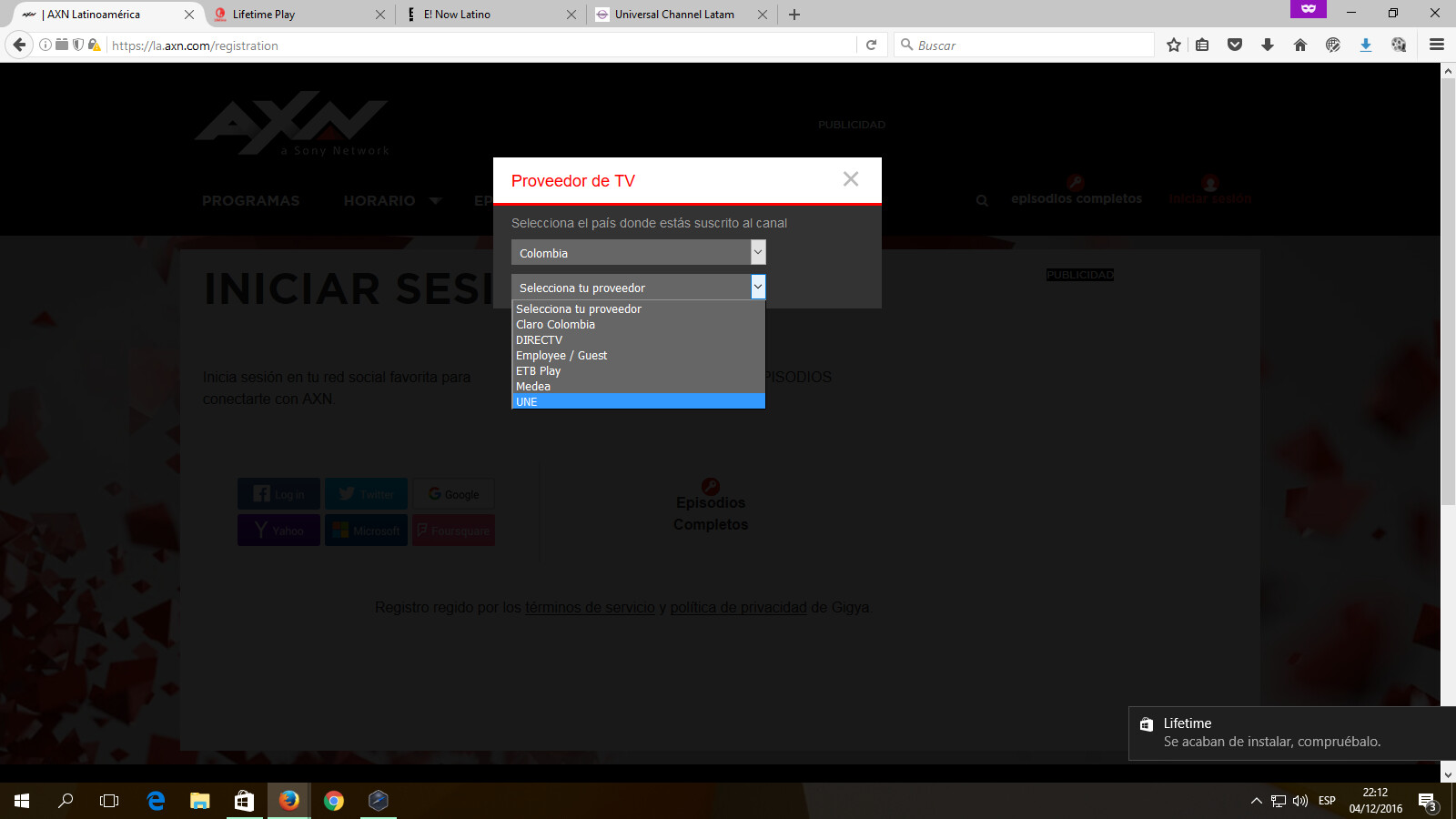Screen dimensions: 1456x819
Task: Log in with Yahoo button
Action: pyautogui.click(x=278, y=530)
